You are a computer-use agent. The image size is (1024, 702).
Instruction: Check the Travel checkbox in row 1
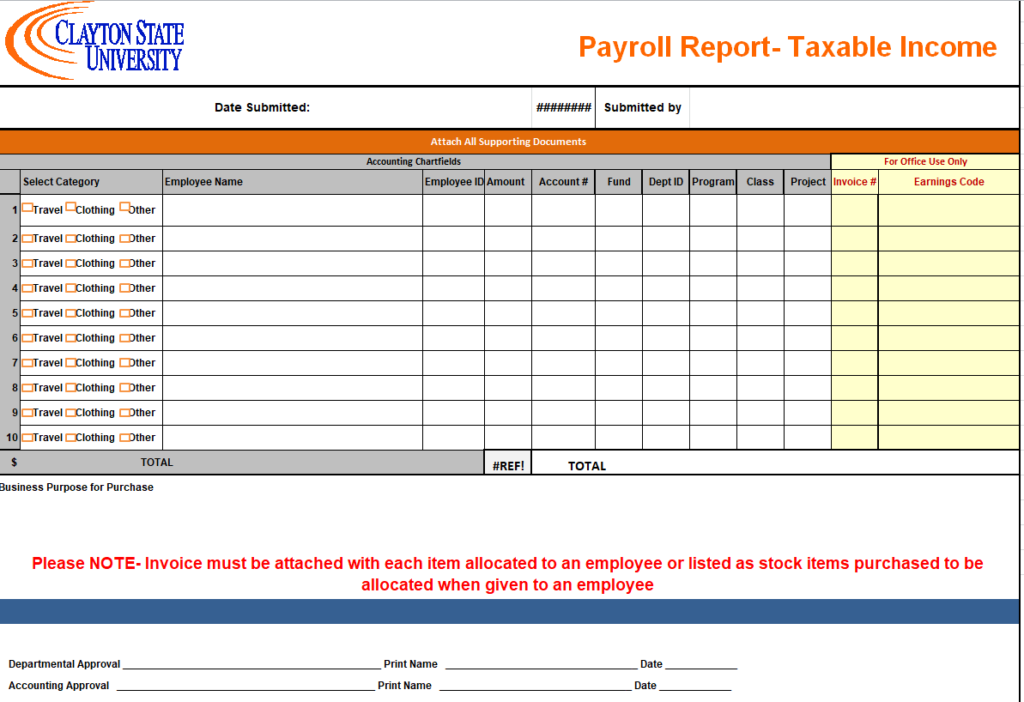(27, 208)
